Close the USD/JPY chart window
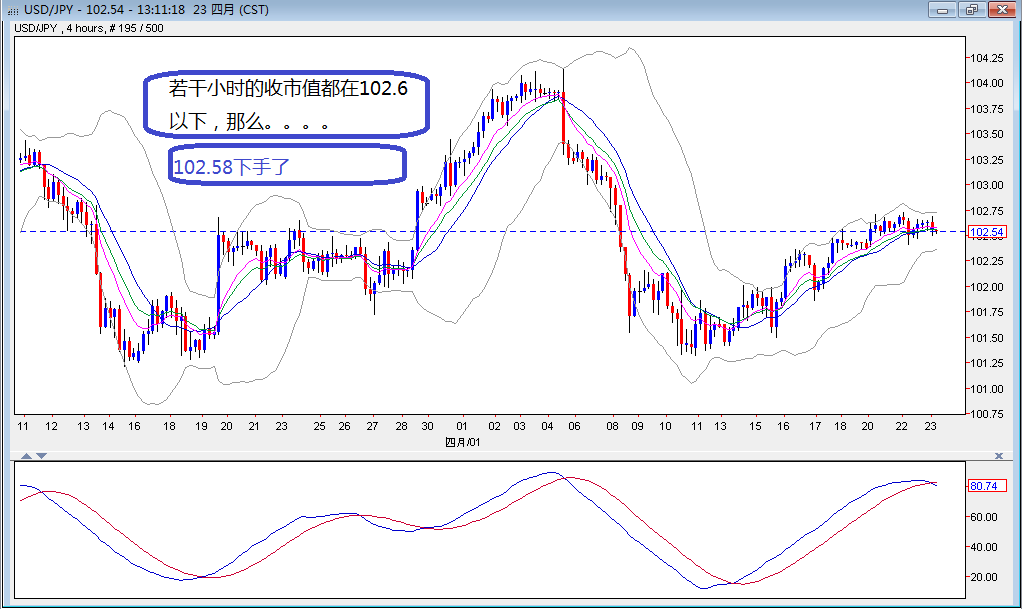The height and width of the screenshot is (609, 1024). tap(1001, 10)
